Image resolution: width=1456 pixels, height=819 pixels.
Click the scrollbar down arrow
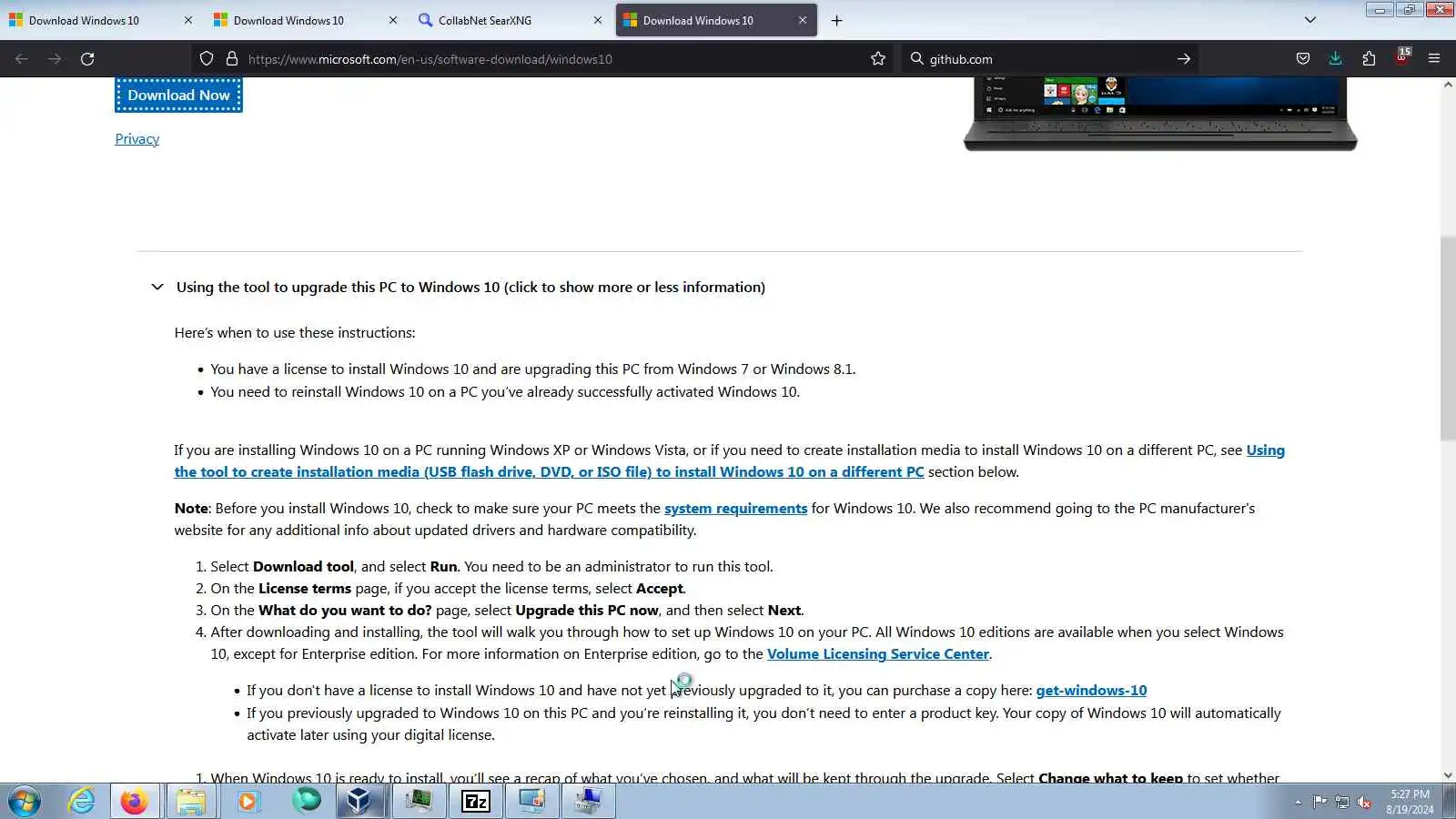pos(1448,775)
